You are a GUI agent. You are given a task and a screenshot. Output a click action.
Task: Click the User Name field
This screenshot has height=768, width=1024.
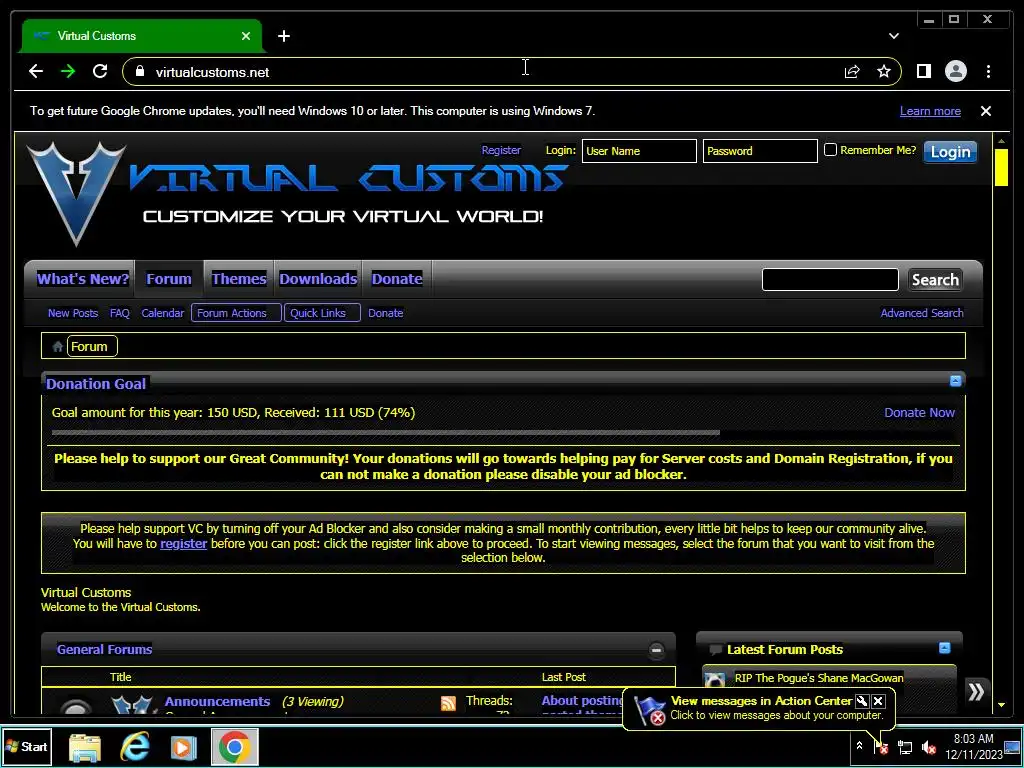[x=639, y=151]
